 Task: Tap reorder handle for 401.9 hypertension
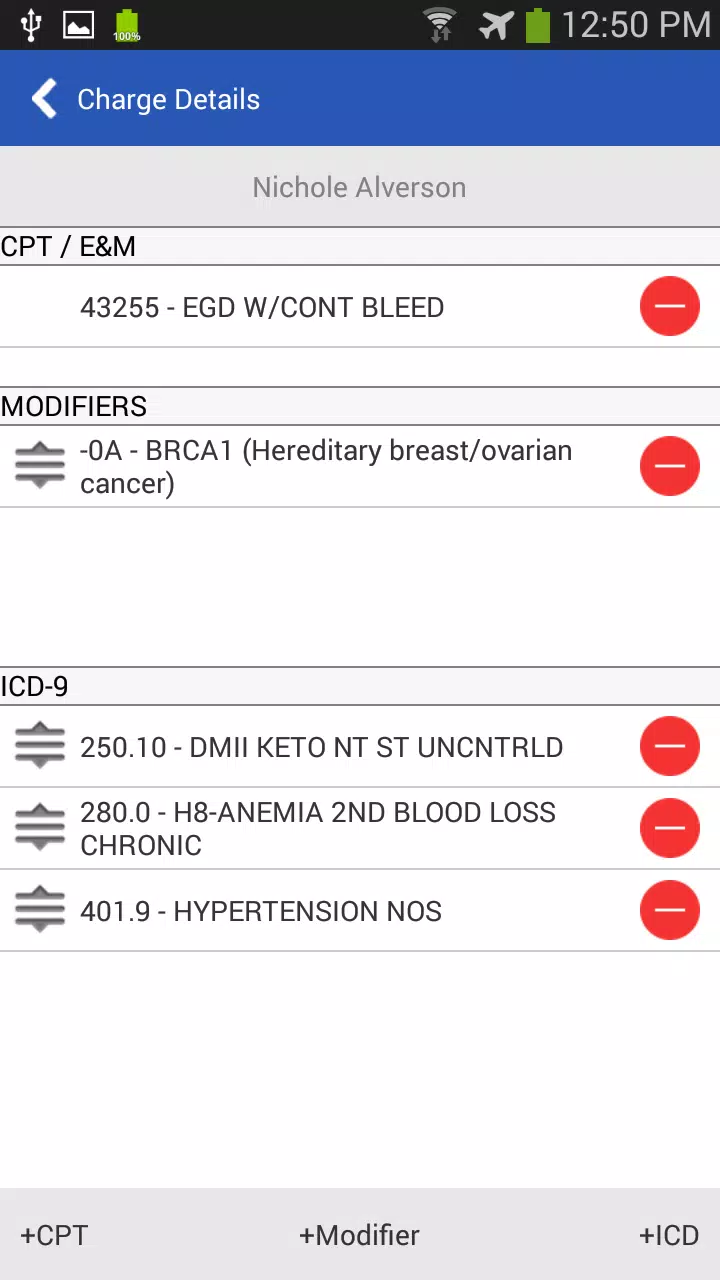40,911
